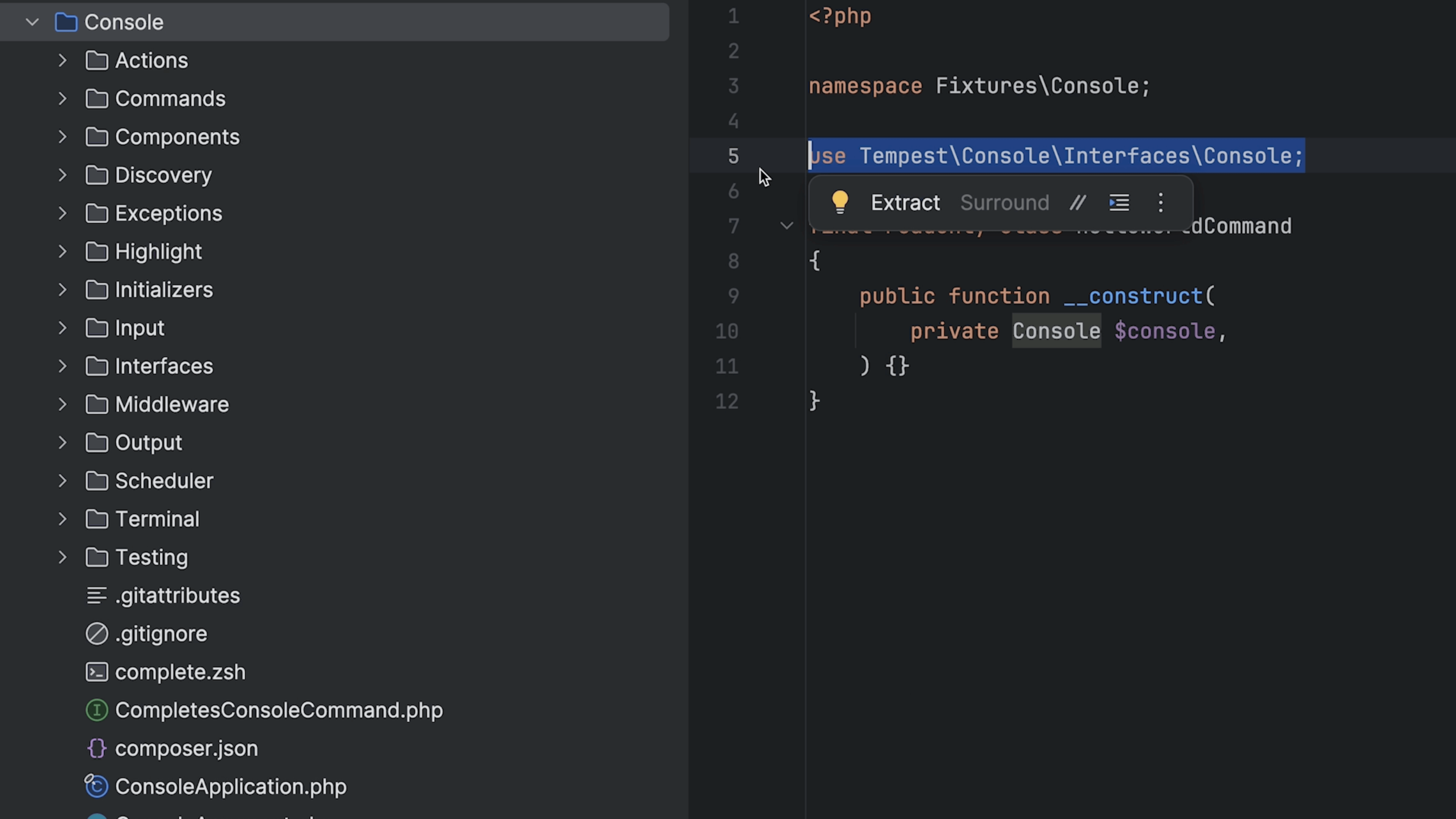The image size is (1456, 819).
Task: Select the comment icon in popup toolbar
Action: click(x=1077, y=203)
